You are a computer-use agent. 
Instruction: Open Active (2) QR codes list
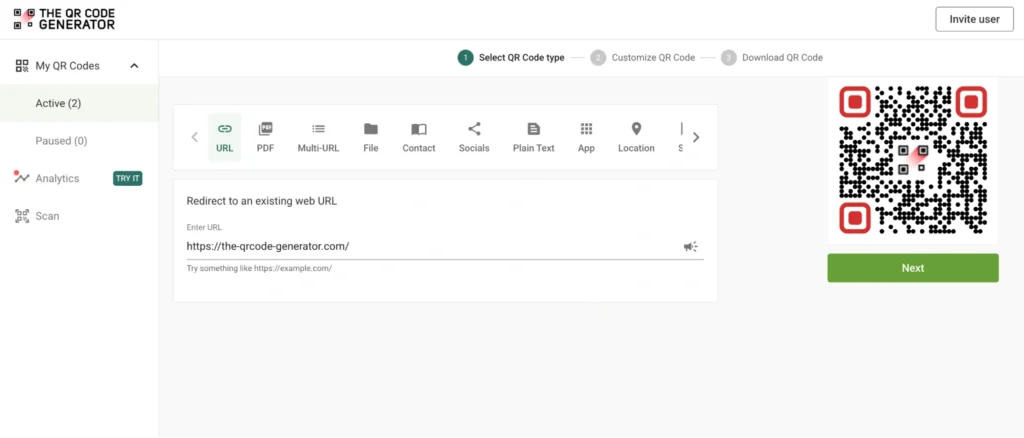tap(58, 103)
